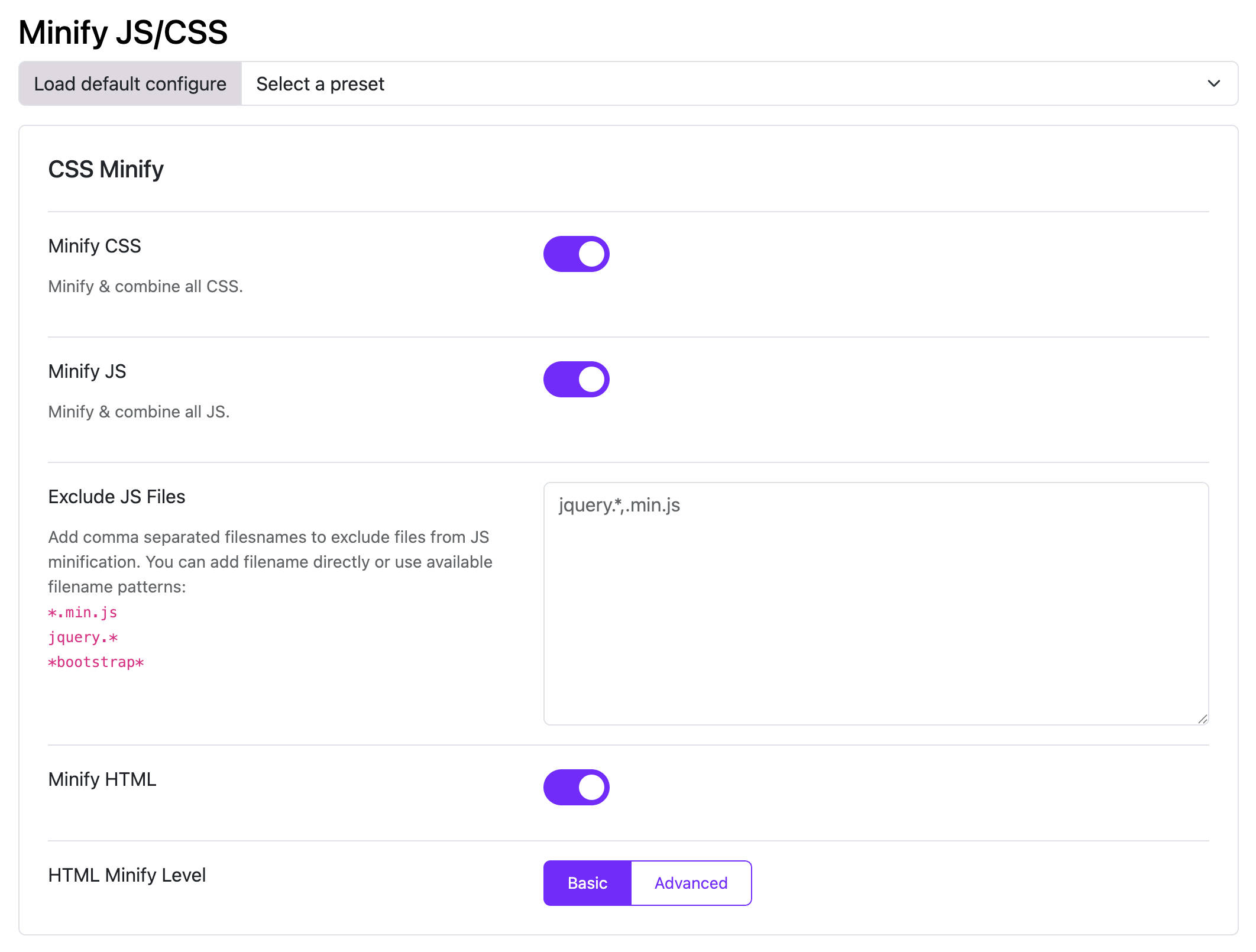
Task: Click the HTML Minify Level label
Action: tap(127, 875)
